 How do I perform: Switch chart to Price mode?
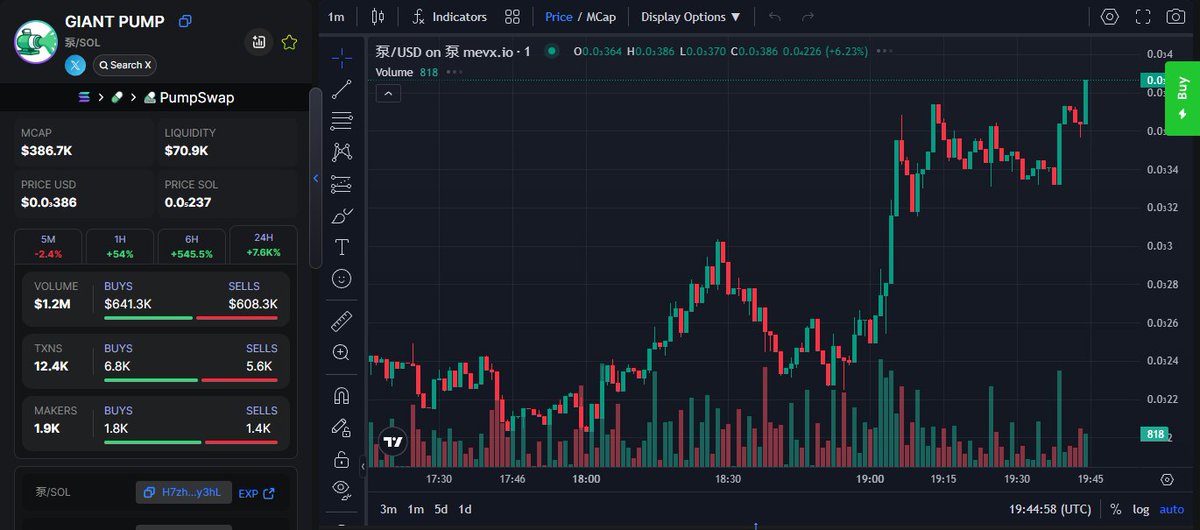coord(559,17)
